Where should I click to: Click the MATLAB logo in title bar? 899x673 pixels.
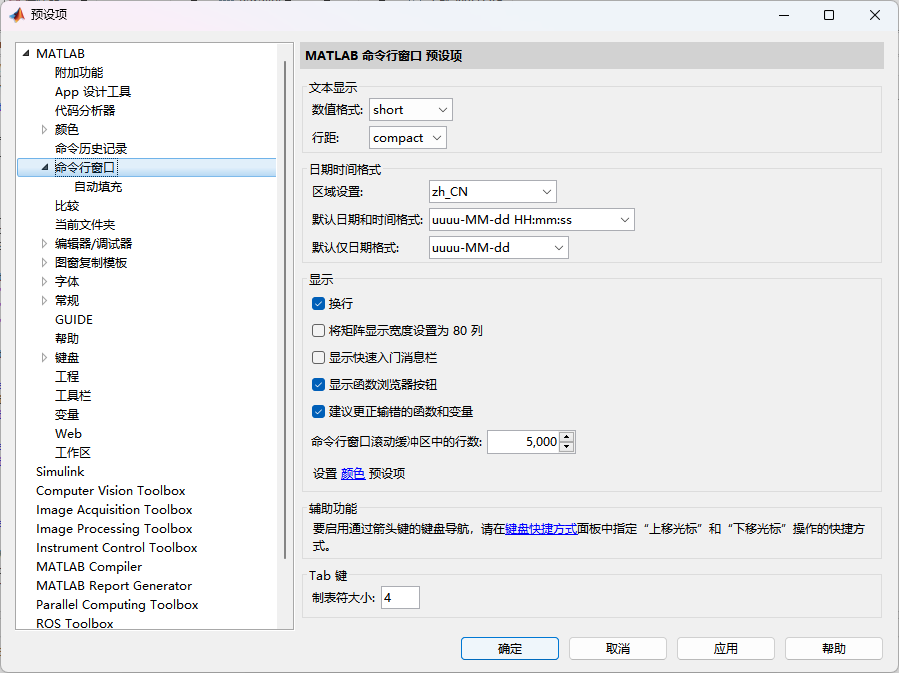pos(17,15)
